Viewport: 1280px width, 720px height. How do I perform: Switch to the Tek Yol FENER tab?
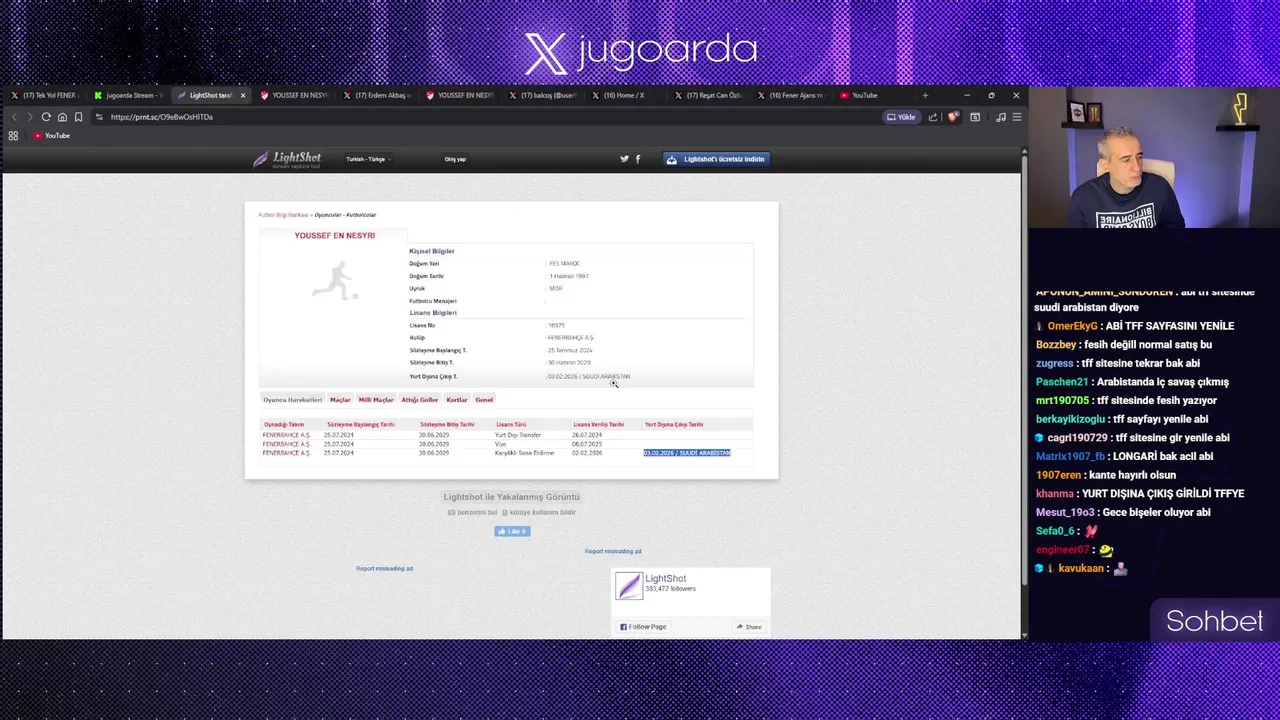pos(44,95)
